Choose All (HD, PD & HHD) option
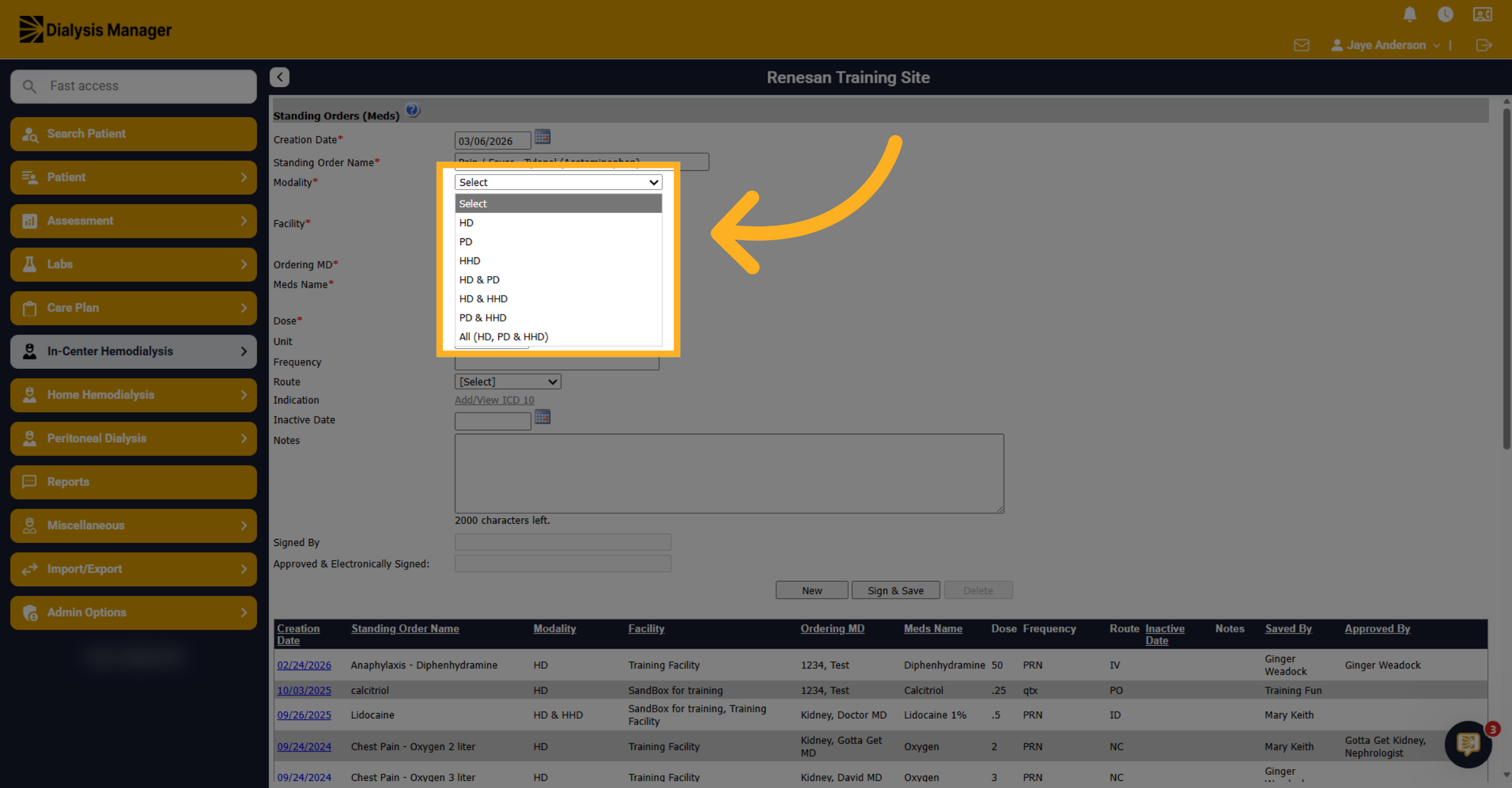The width and height of the screenshot is (1512, 788). point(558,336)
